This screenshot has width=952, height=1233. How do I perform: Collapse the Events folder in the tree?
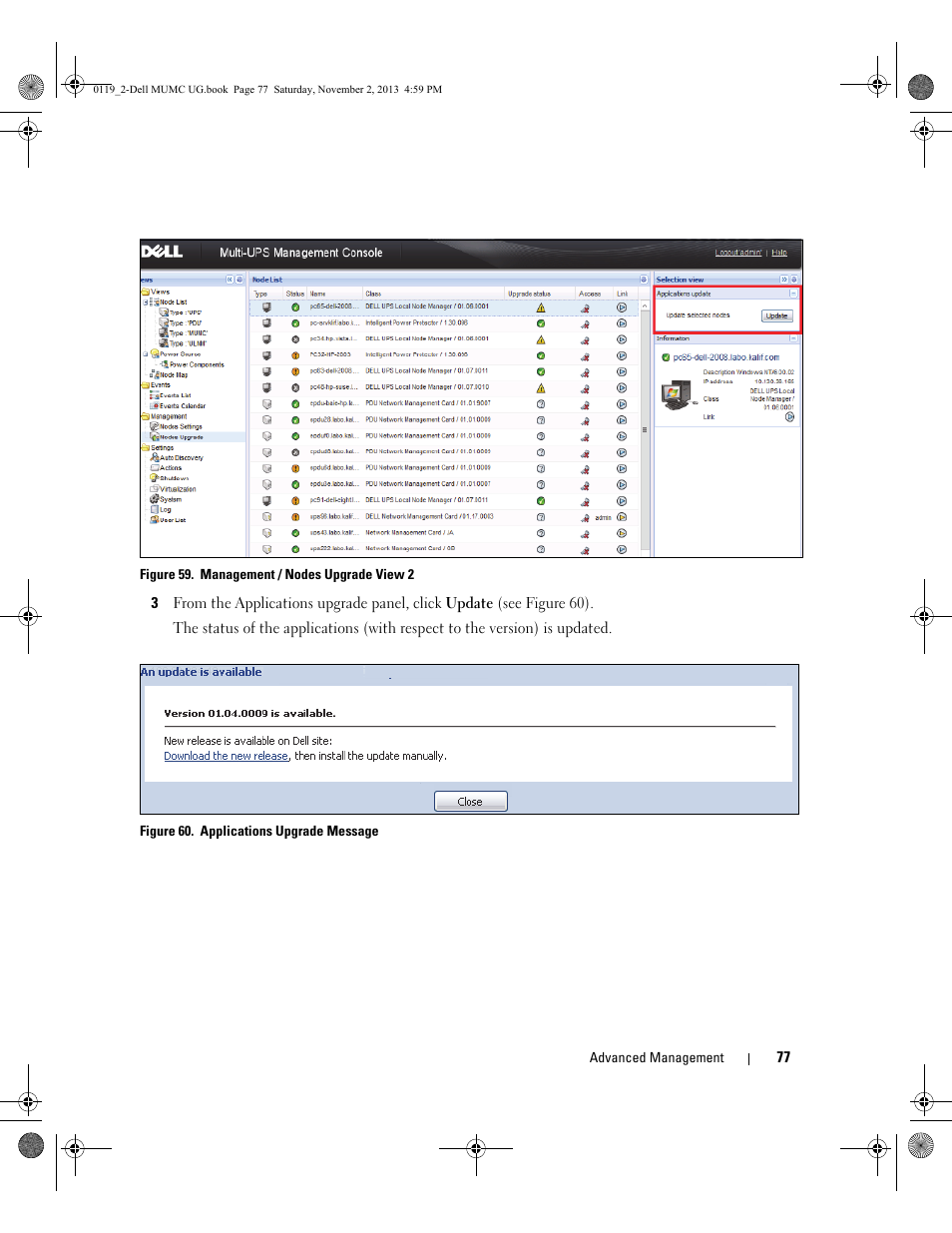click(146, 385)
